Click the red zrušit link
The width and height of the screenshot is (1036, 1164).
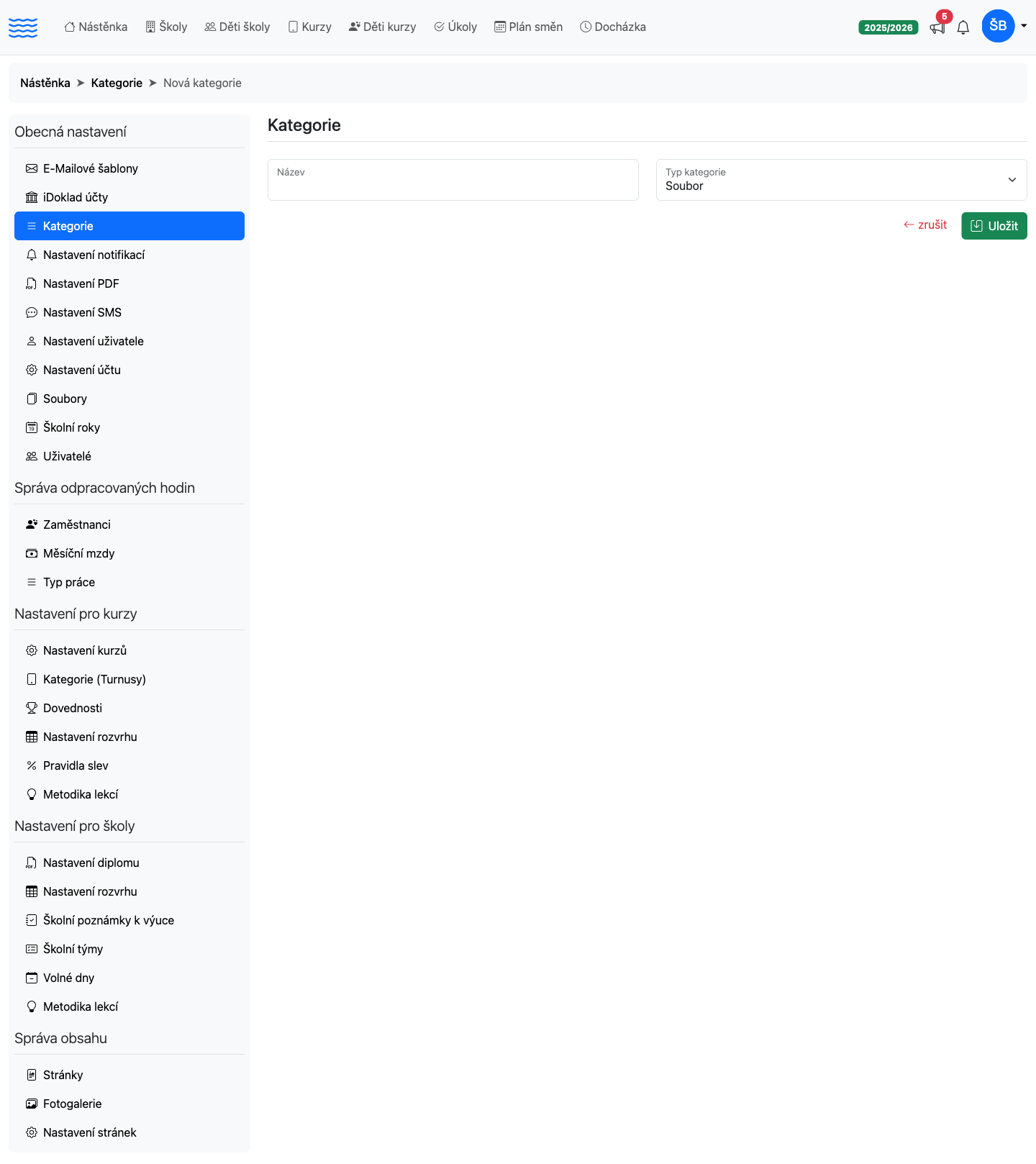point(925,225)
